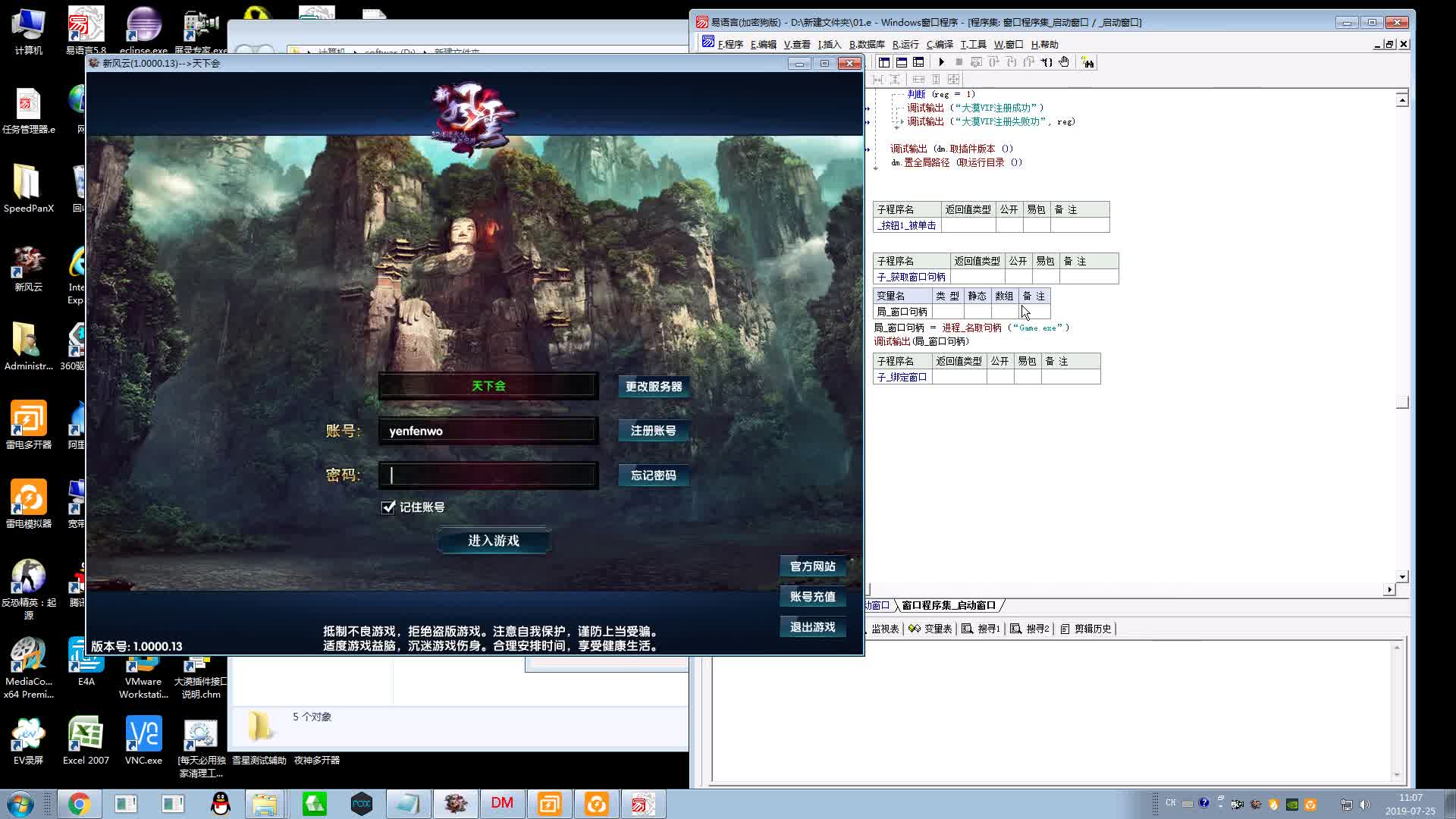Open the DM taskbar item
Viewport: 1456px width, 819px height.
[502, 804]
